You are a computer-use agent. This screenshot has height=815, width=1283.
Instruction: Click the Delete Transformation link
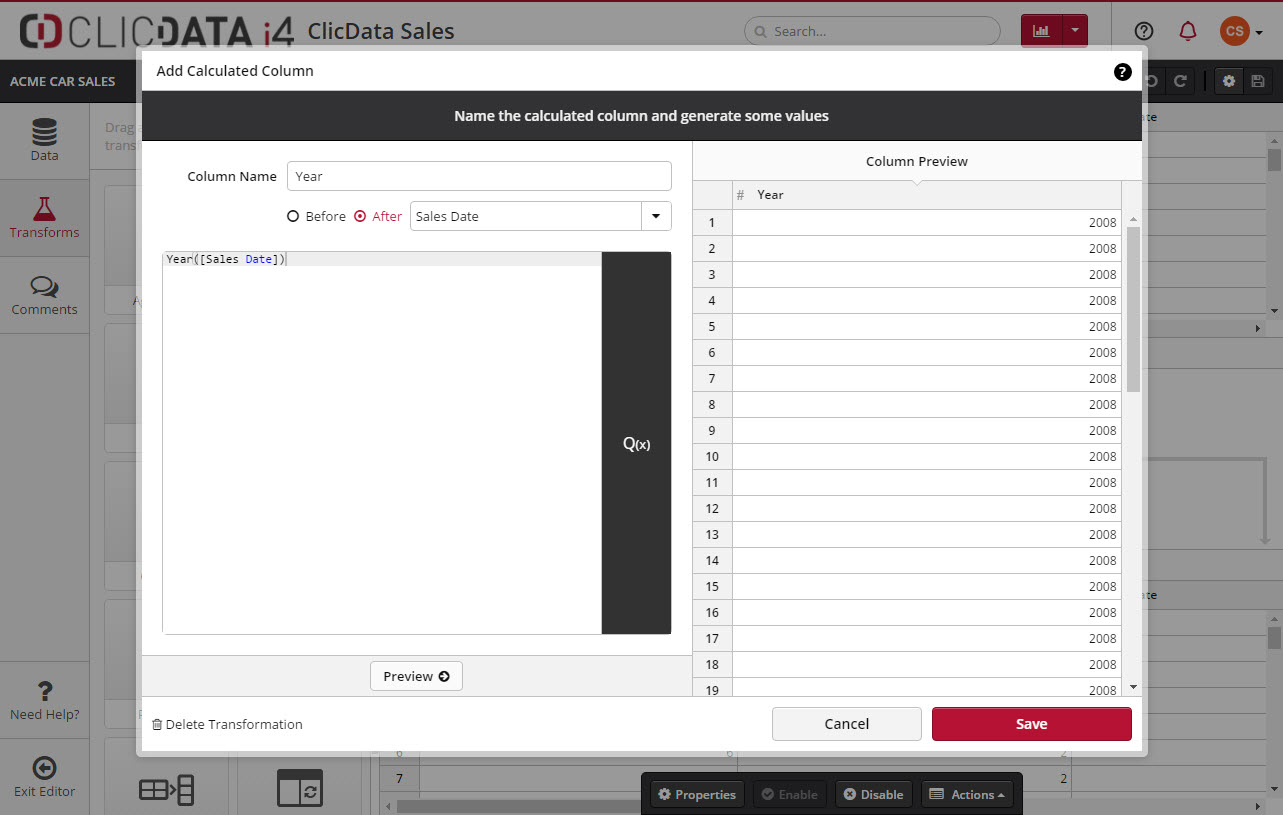[227, 724]
